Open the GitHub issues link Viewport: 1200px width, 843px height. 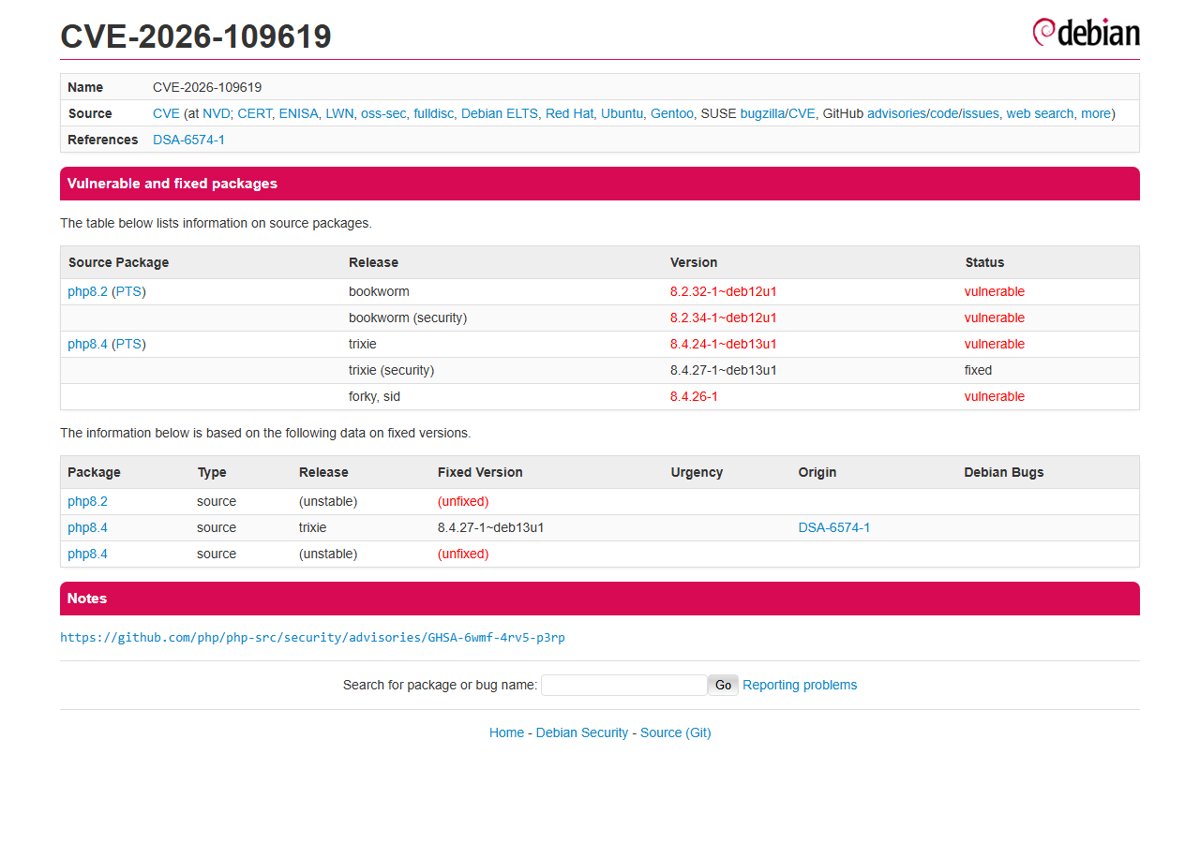click(x=980, y=114)
